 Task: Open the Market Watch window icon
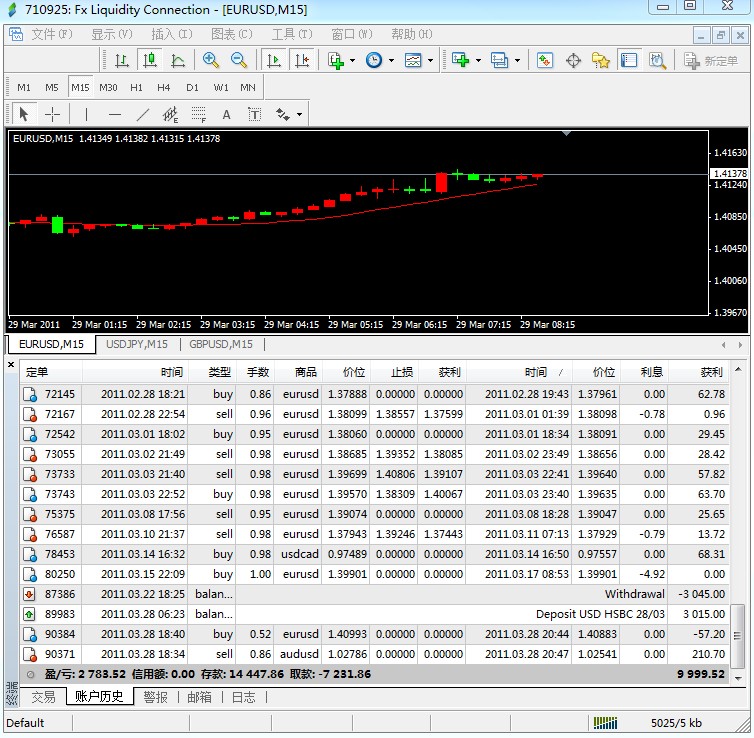click(545, 60)
